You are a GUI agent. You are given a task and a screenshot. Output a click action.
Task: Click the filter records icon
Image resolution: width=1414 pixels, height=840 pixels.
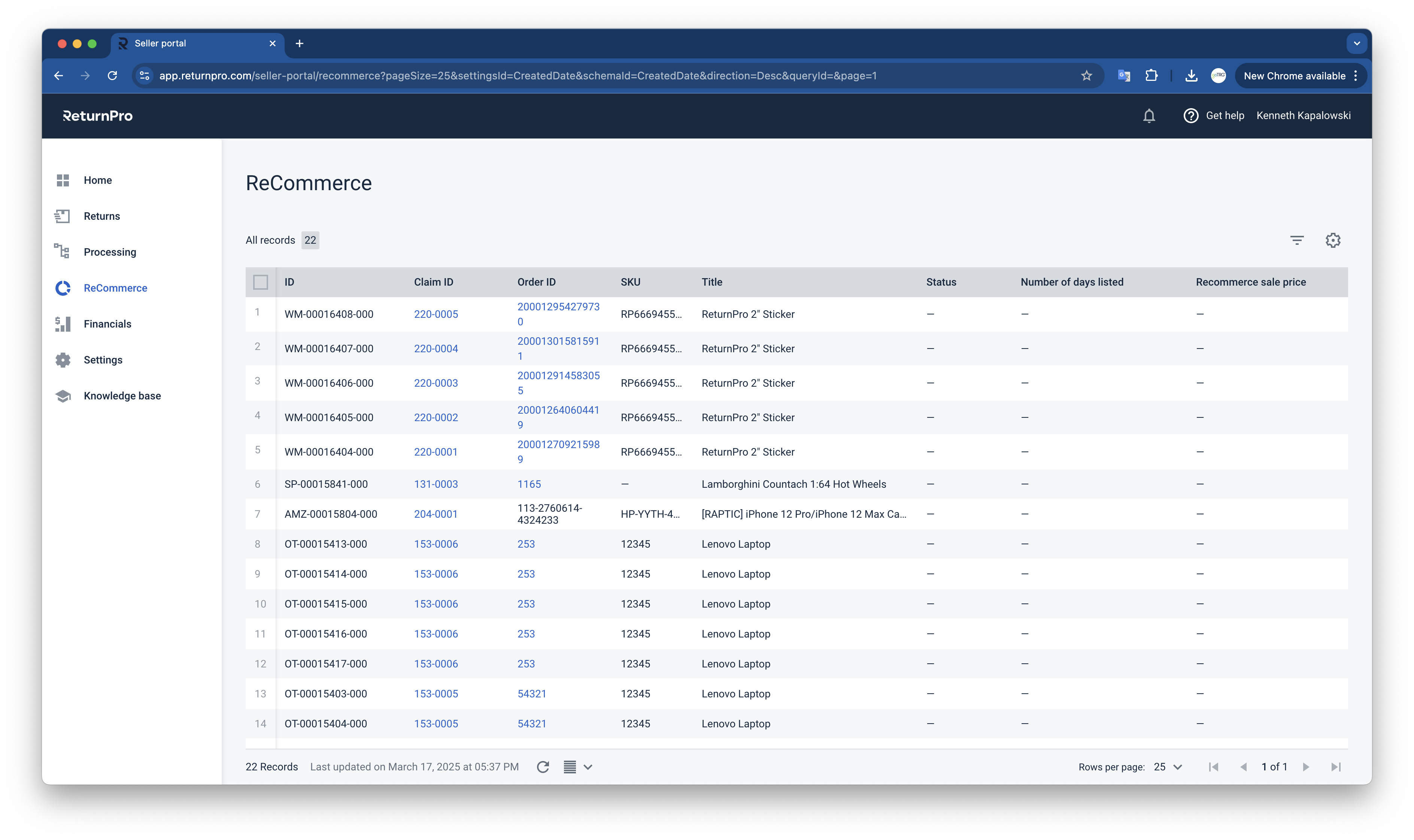(x=1297, y=240)
